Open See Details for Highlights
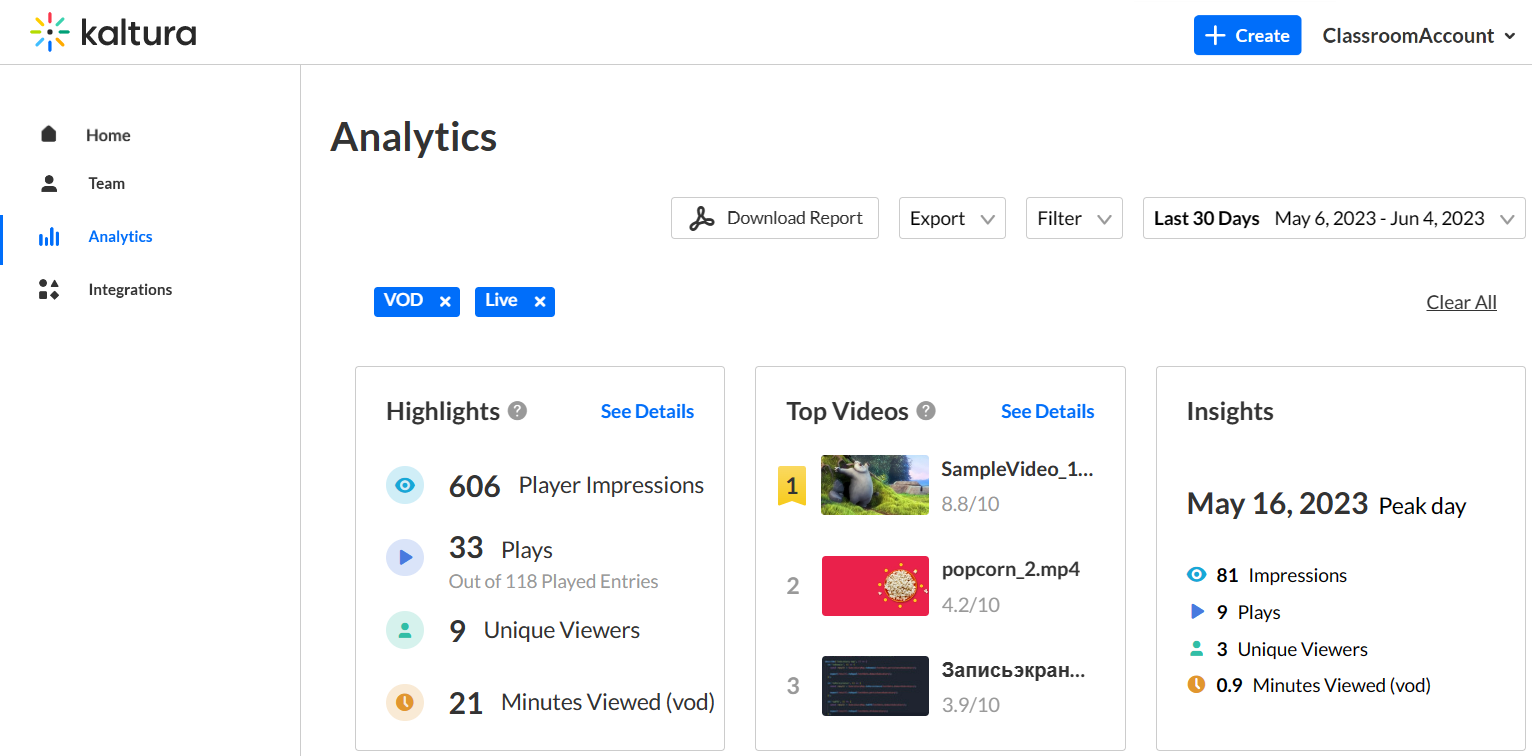The height and width of the screenshot is (756, 1532). 647,412
